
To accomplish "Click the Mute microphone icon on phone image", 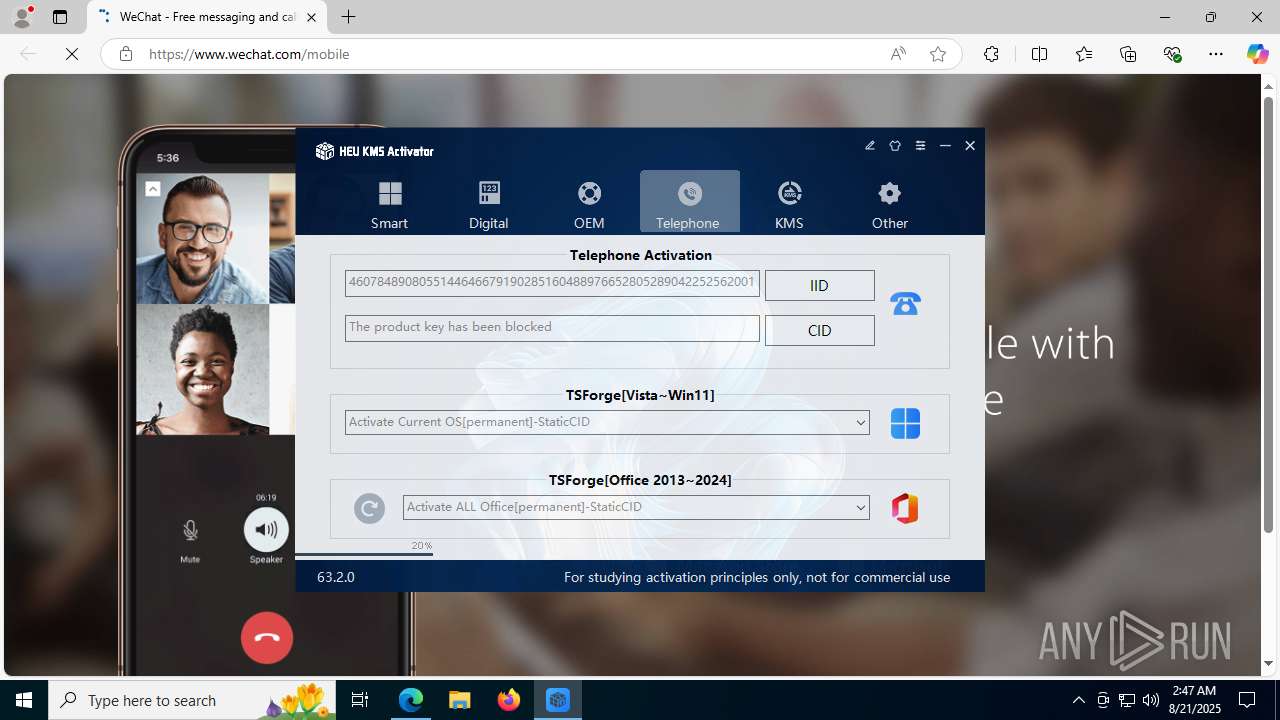I will (190, 531).
